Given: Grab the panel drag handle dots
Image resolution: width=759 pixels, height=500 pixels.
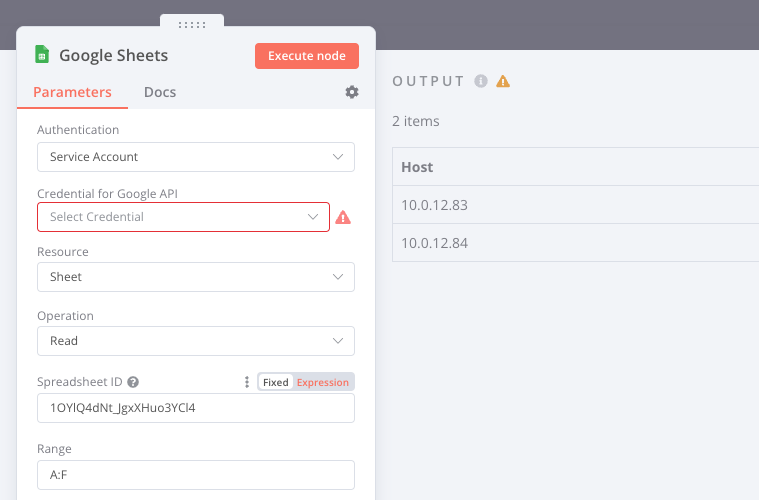Looking at the screenshot, I should pos(192,25).
